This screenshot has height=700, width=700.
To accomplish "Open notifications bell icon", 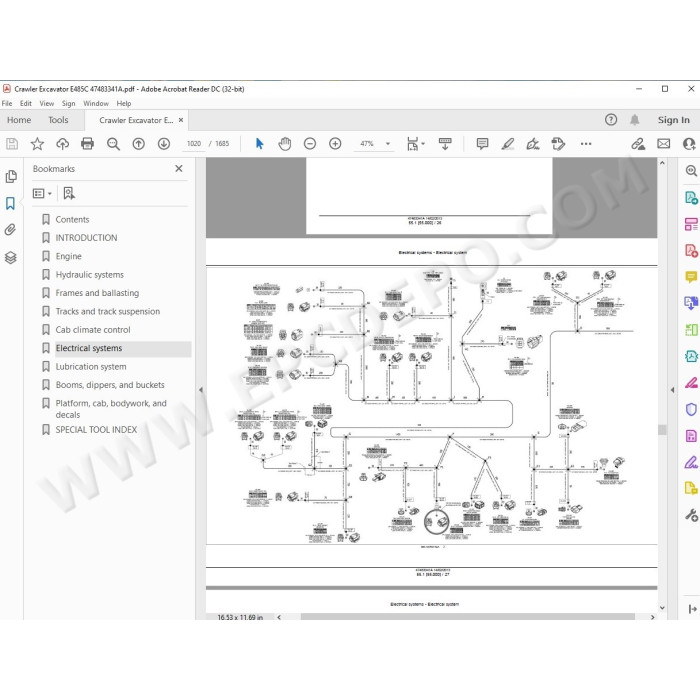I will 634,120.
